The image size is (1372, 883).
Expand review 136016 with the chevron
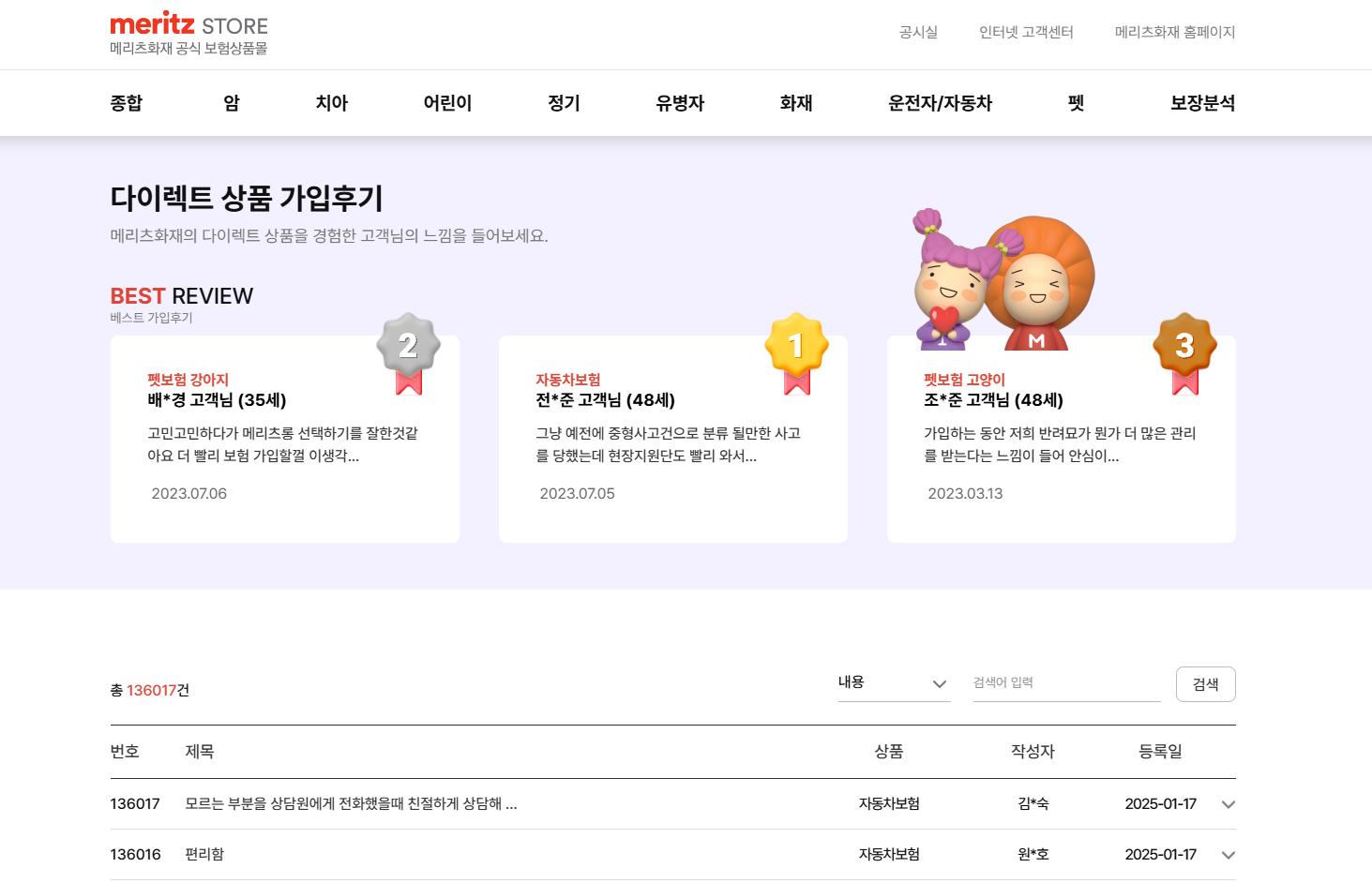[x=1229, y=855]
